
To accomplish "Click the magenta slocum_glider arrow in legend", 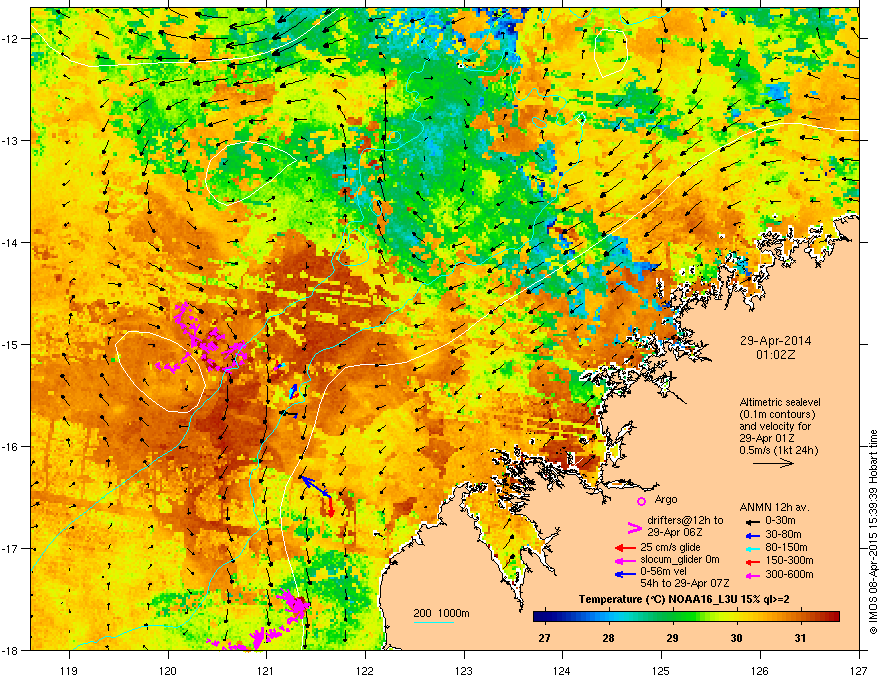I will point(625,560).
